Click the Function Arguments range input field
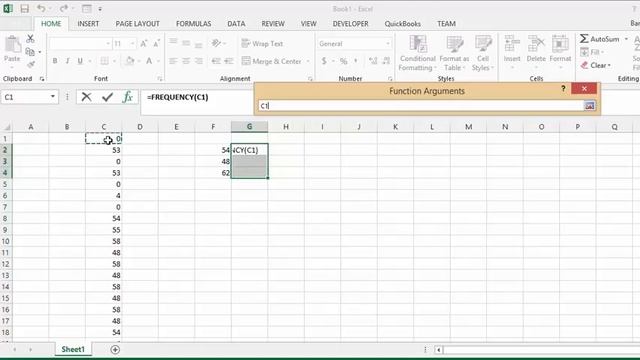 (421, 106)
